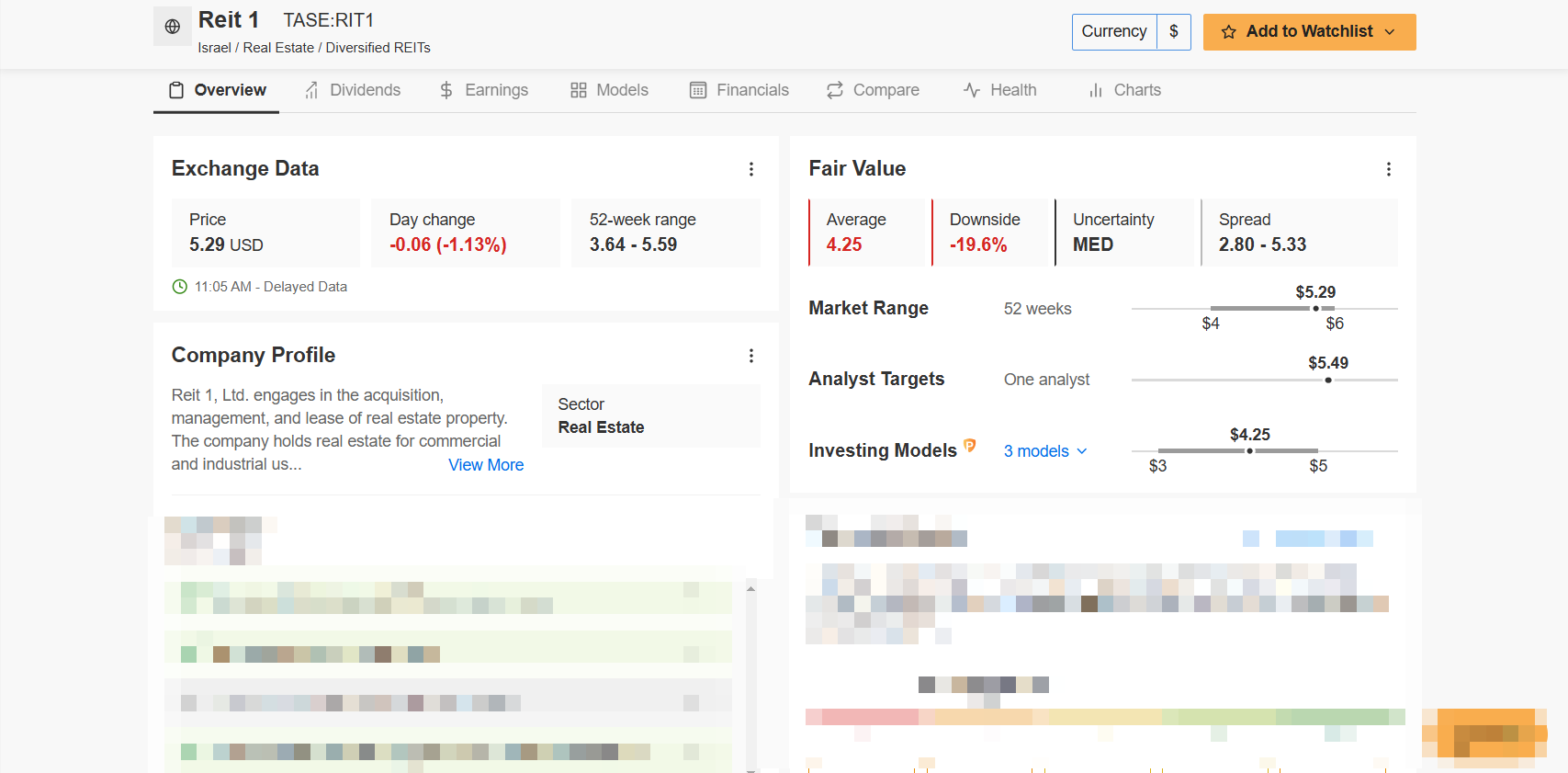Click the Financials calendar icon
1568x773 pixels.
tap(698, 90)
